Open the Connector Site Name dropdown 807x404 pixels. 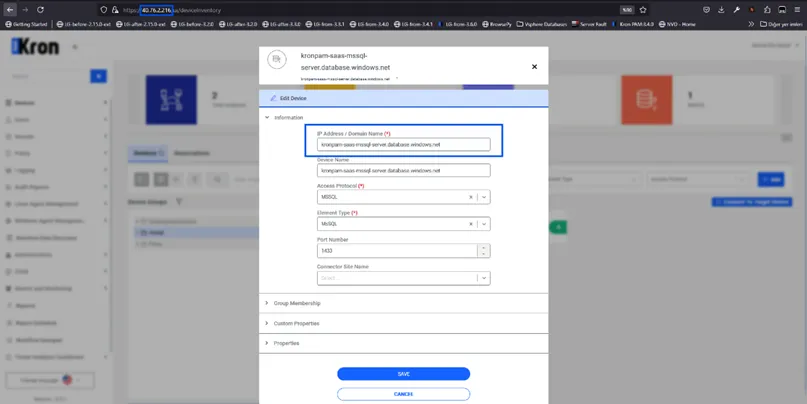[x=484, y=278]
